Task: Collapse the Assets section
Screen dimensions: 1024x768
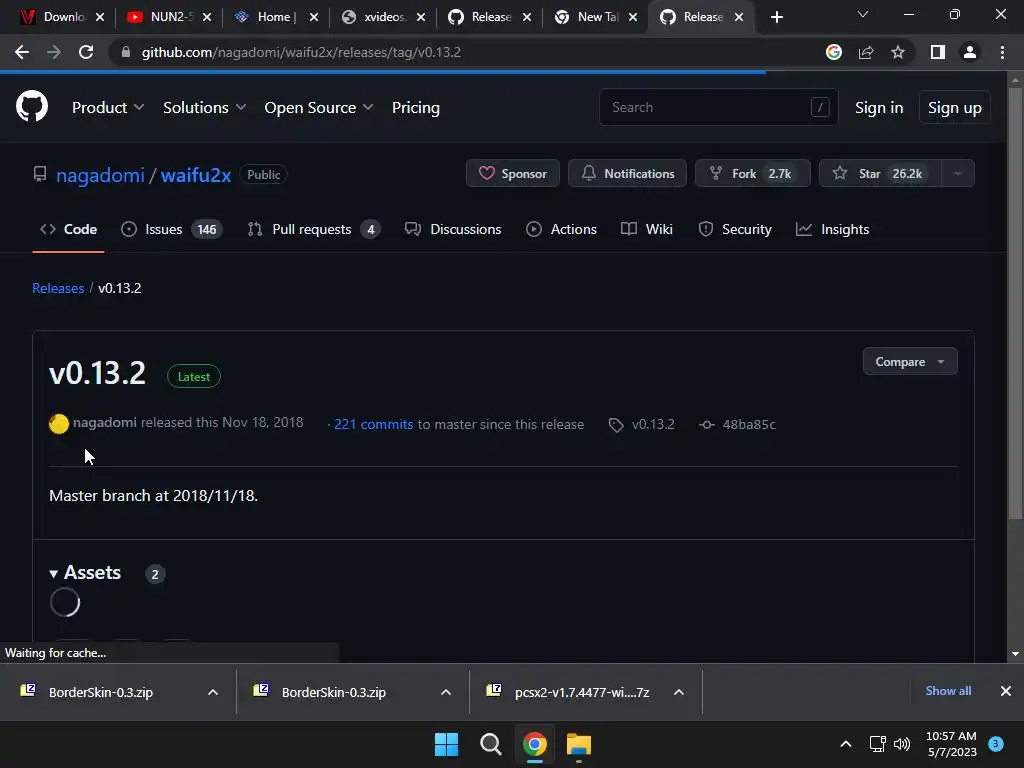Action: coord(86,573)
